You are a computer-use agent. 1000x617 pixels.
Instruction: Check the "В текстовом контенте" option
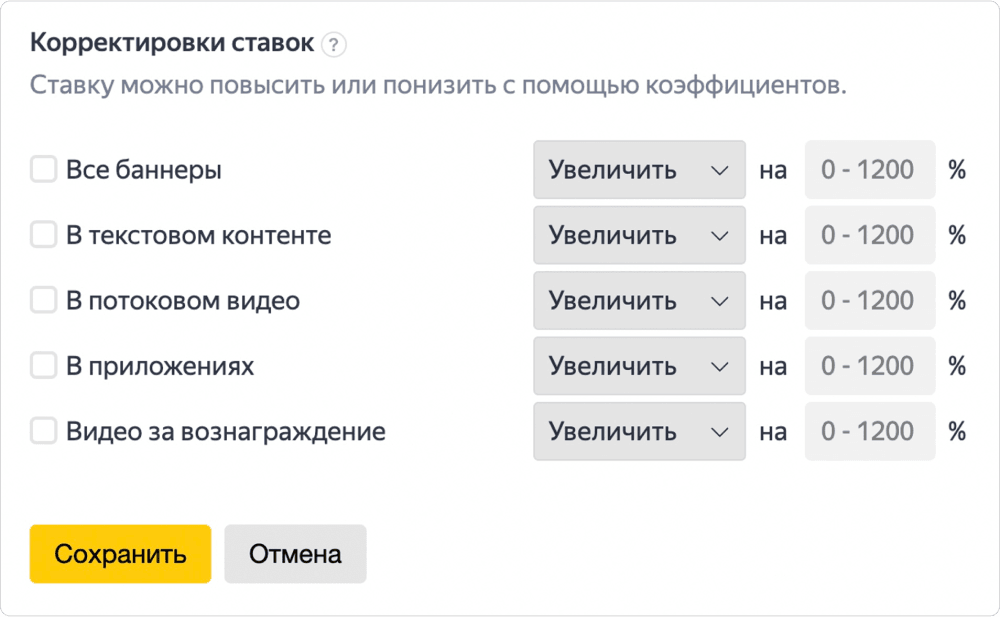tap(43, 236)
